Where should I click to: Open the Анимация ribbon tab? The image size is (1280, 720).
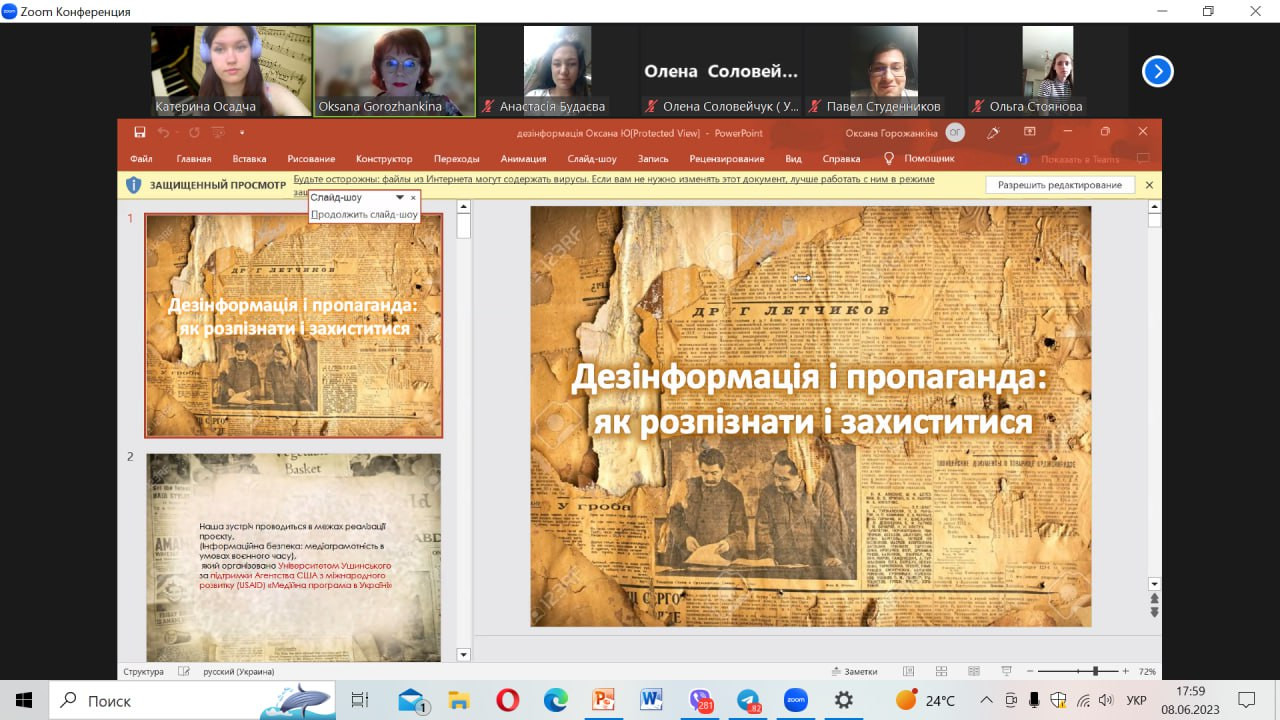tap(523, 158)
